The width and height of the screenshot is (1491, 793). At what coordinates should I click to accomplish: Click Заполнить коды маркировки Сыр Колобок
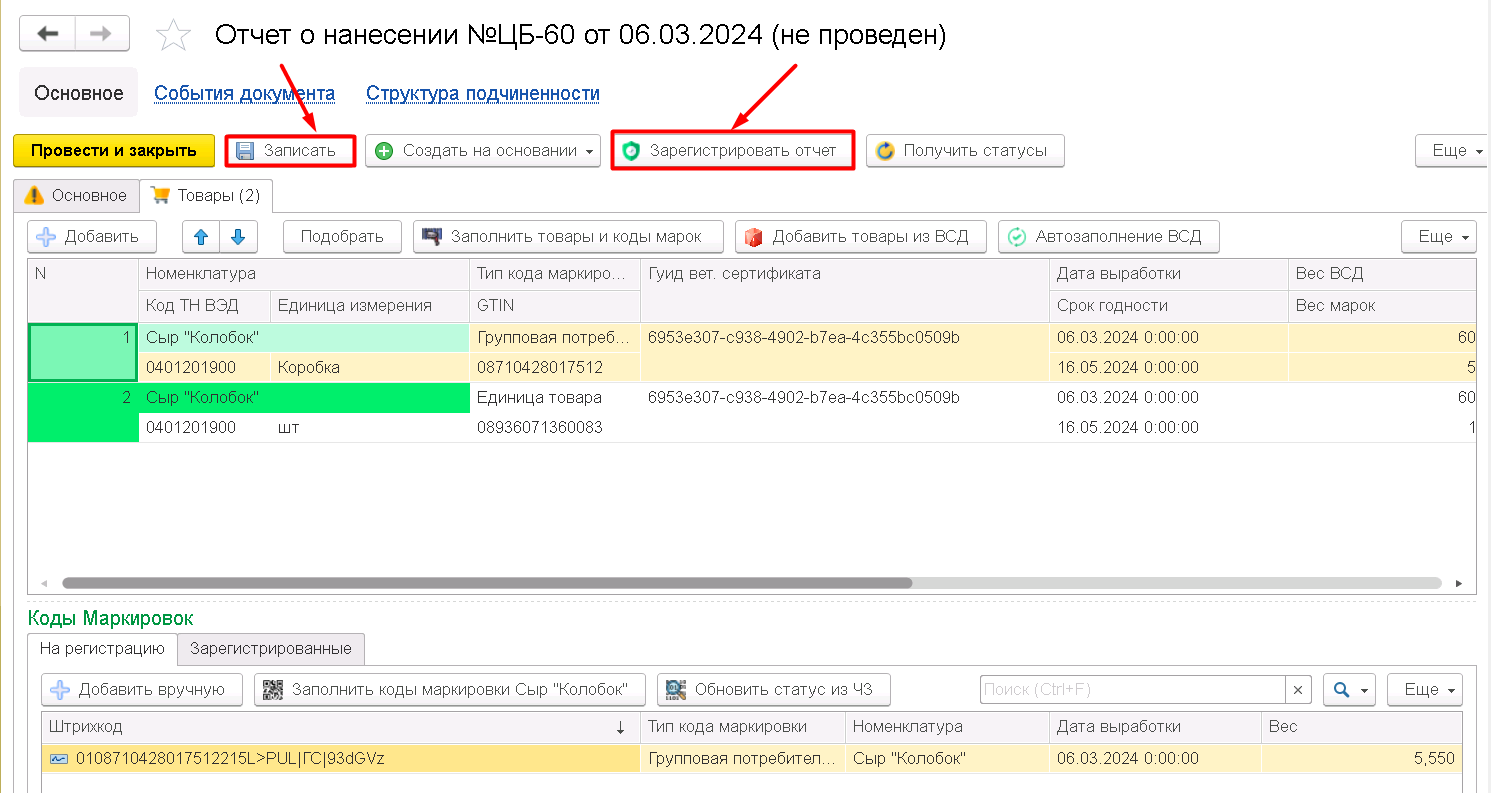tap(449, 689)
